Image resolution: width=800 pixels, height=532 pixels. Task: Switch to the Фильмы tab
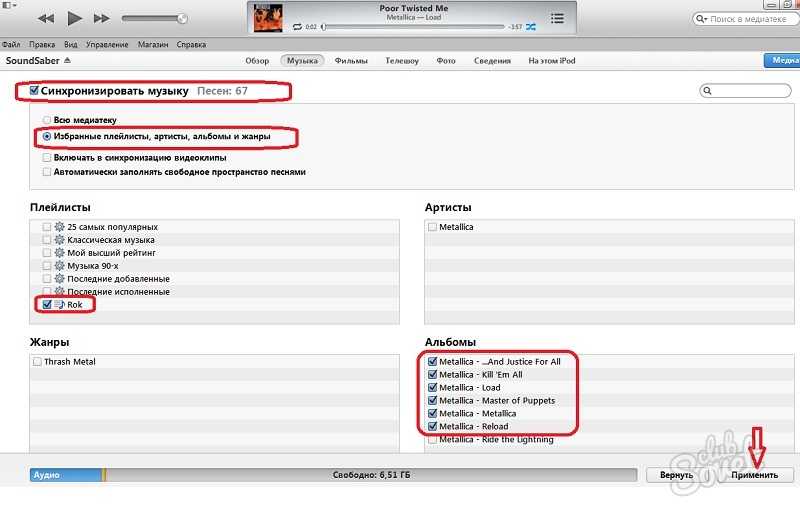point(351,61)
